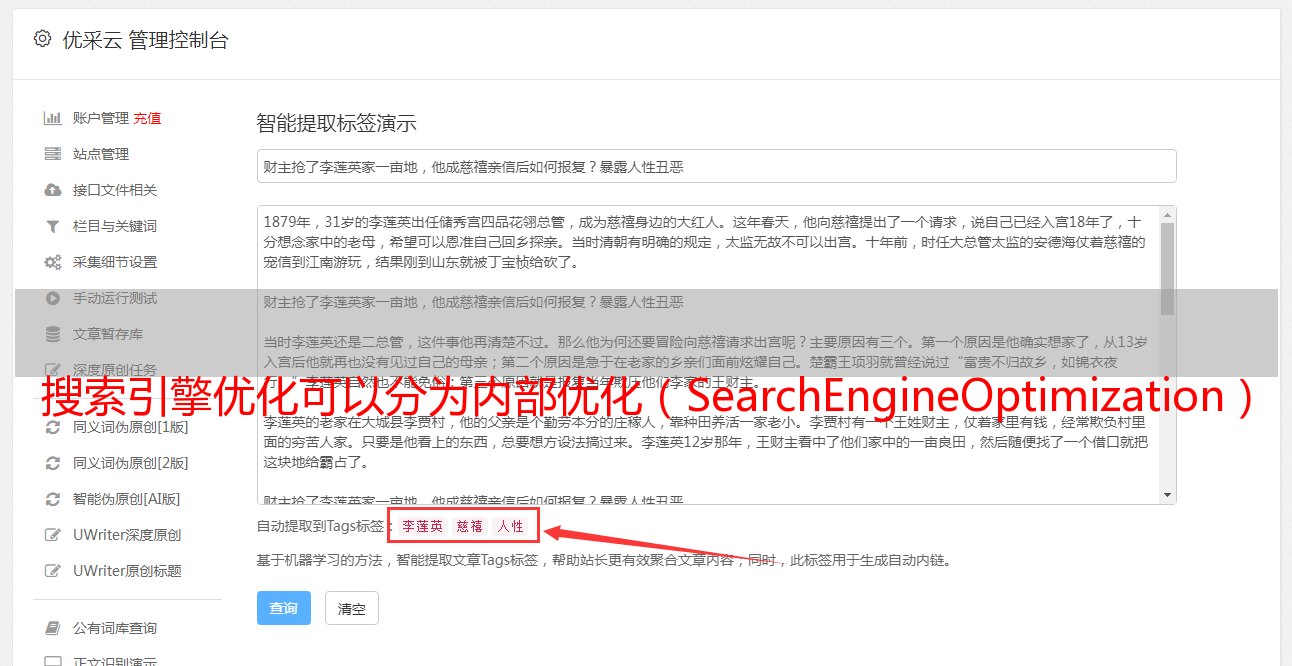Click the server icon next to 站点管理
The image size is (1292, 666).
coord(53,154)
